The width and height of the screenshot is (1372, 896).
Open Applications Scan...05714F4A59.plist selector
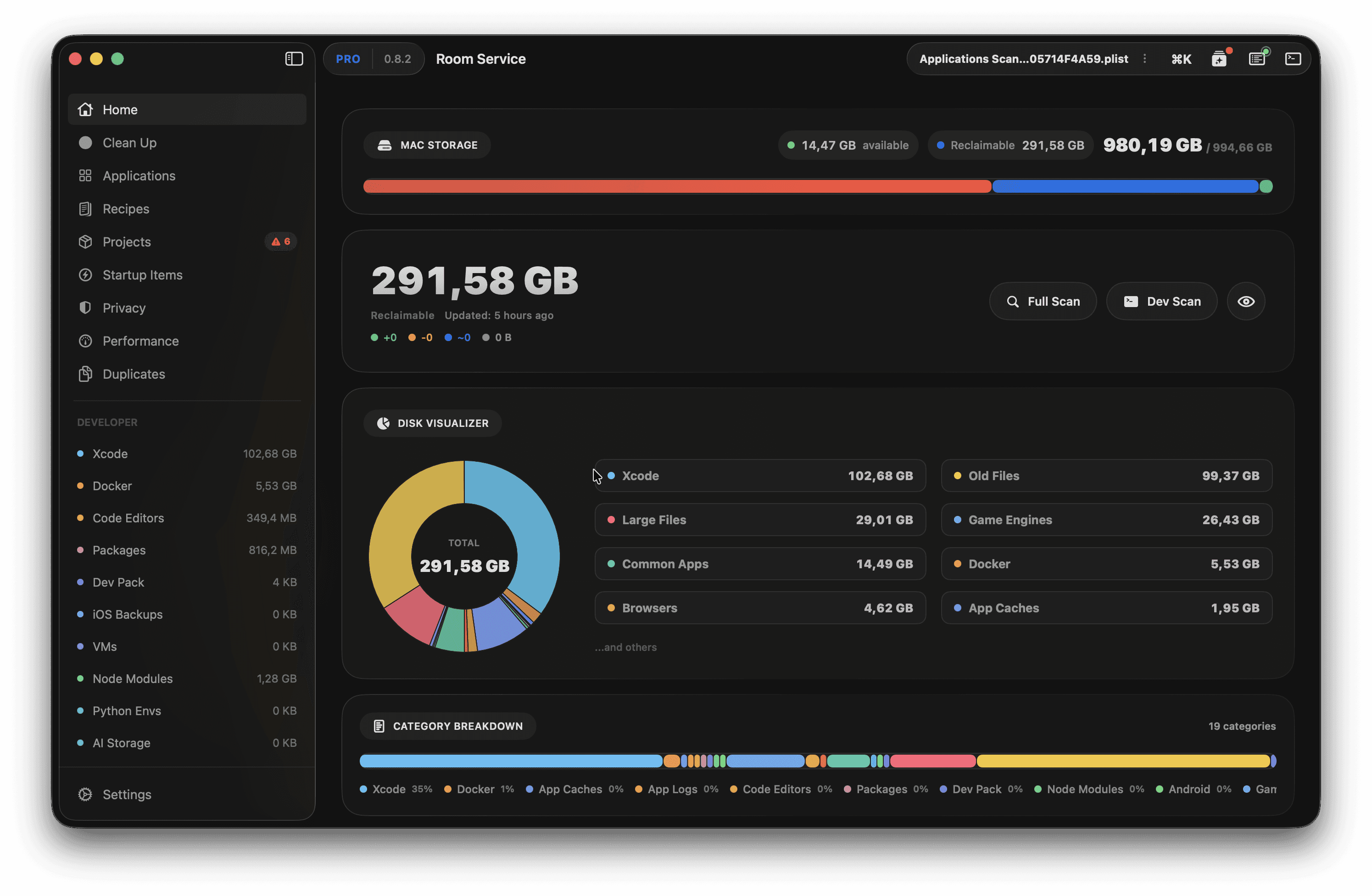(1024, 58)
